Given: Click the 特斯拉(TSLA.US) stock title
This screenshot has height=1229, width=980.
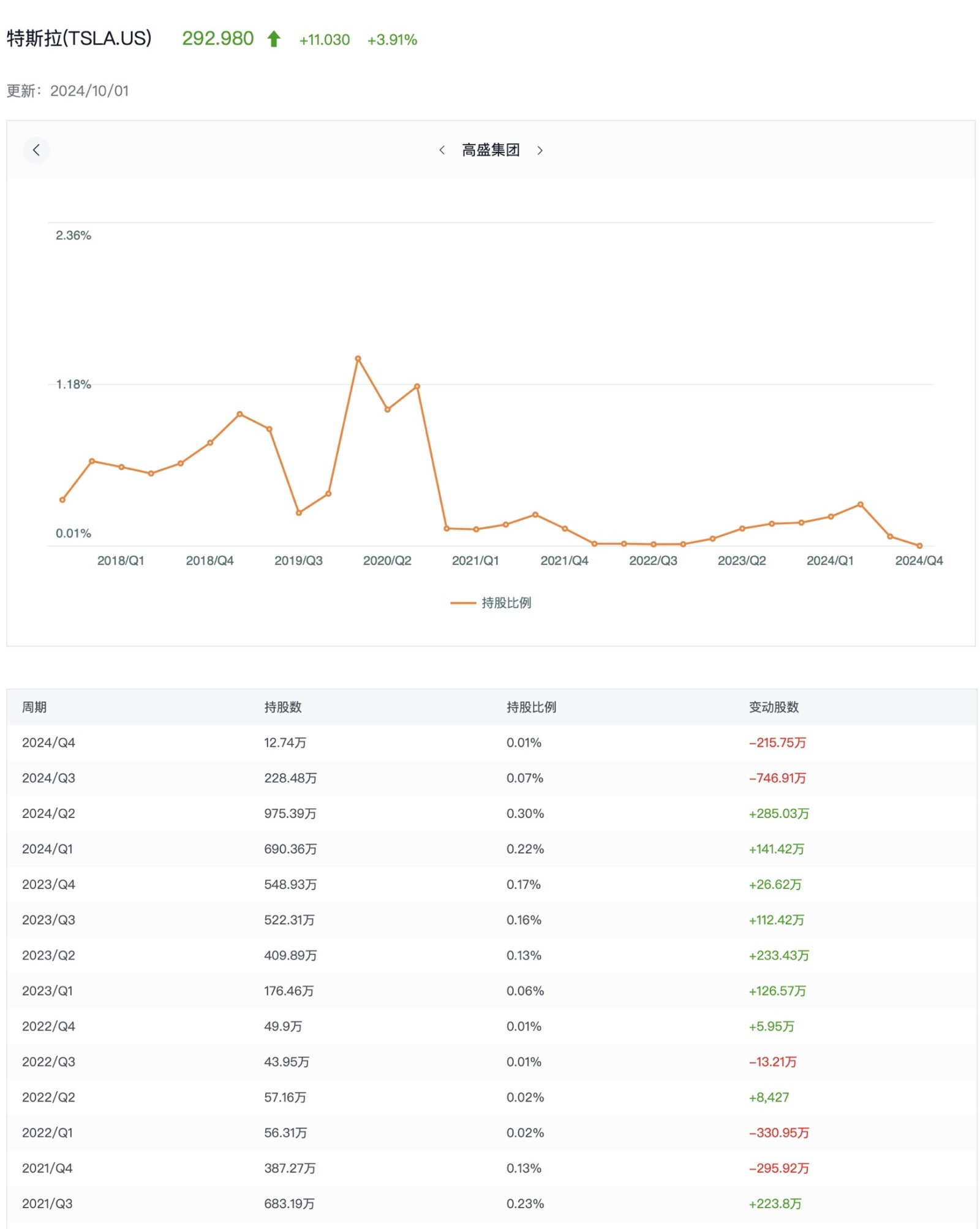Looking at the screenshot, I should click(x=79, y=39).
